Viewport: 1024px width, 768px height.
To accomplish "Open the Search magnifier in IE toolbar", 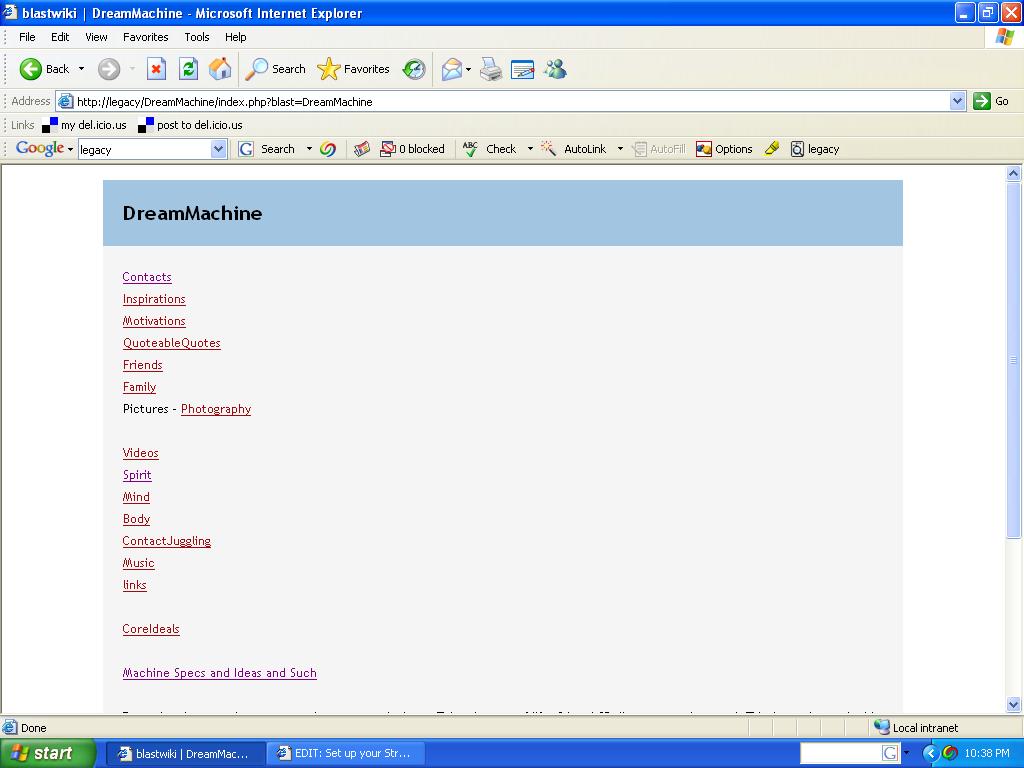I will [275, 69].
